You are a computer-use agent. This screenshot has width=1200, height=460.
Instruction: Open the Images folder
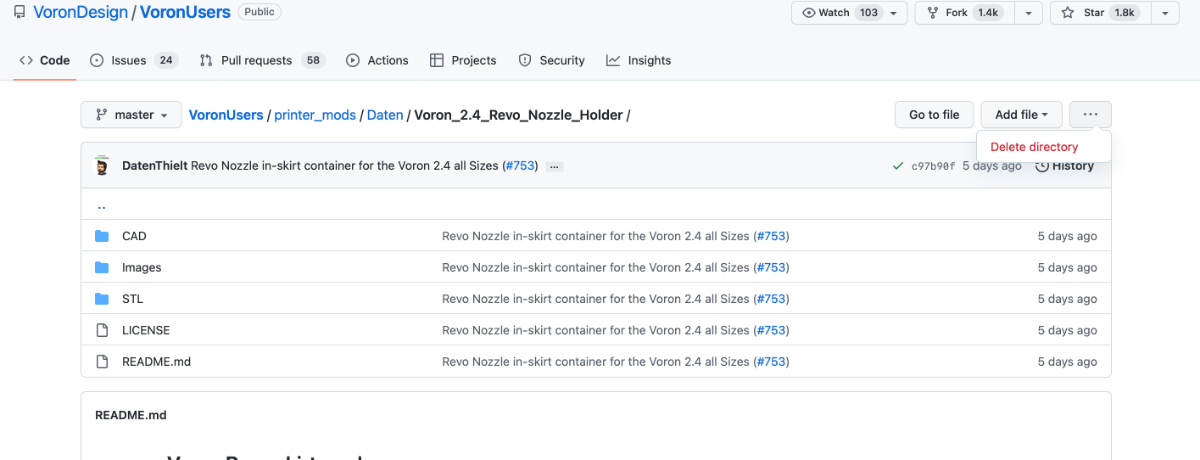tap(141, 267)
